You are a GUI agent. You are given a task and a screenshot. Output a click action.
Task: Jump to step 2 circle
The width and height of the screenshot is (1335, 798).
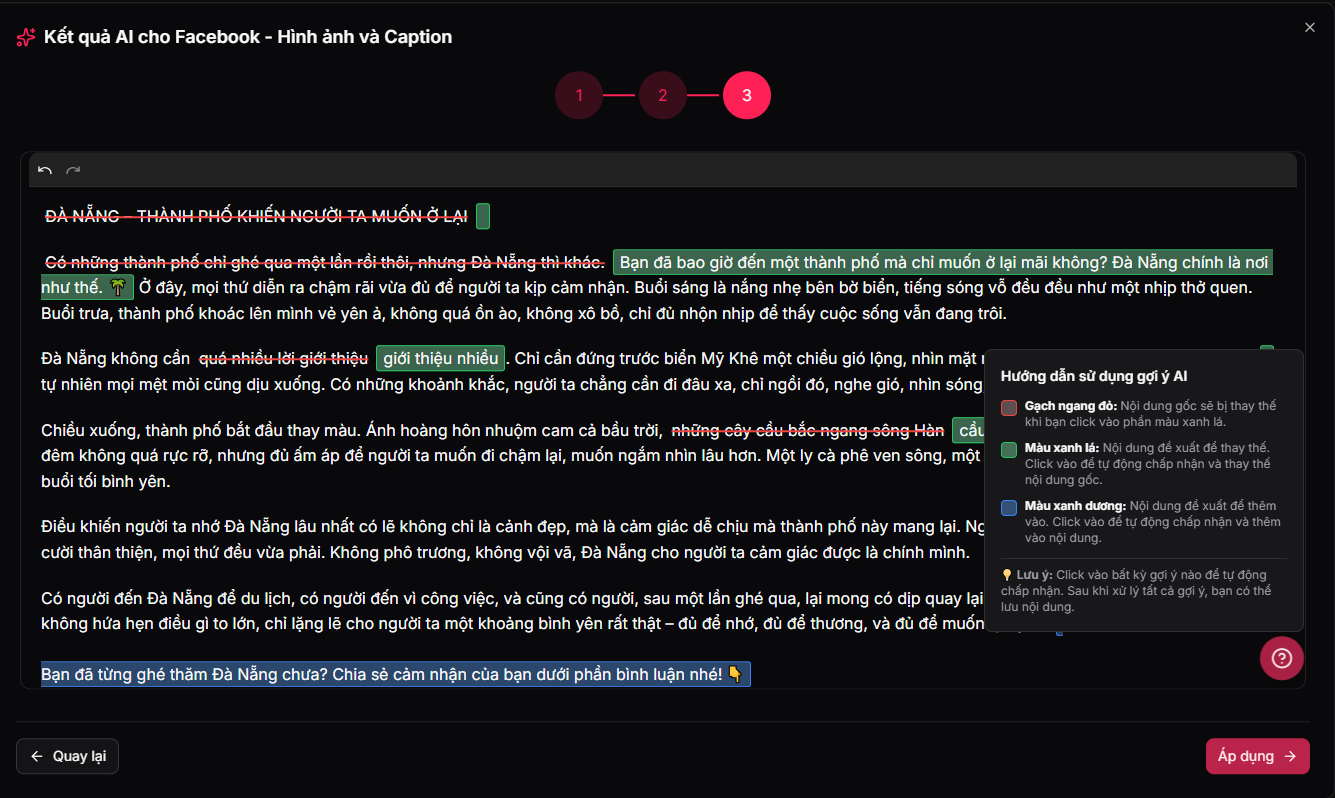[x=663, y=96]
